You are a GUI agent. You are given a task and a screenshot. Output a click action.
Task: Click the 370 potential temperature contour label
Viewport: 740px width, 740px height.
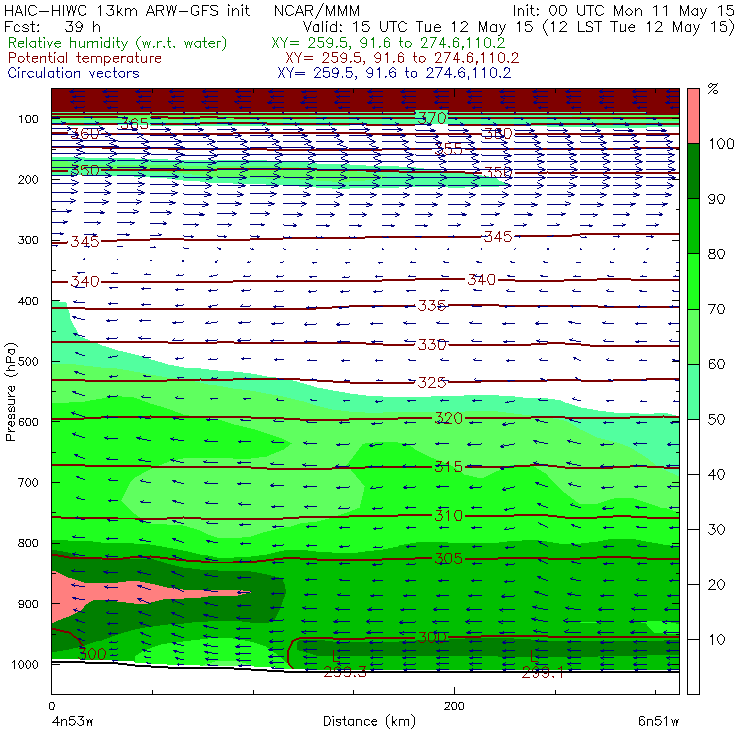[432, 118]
